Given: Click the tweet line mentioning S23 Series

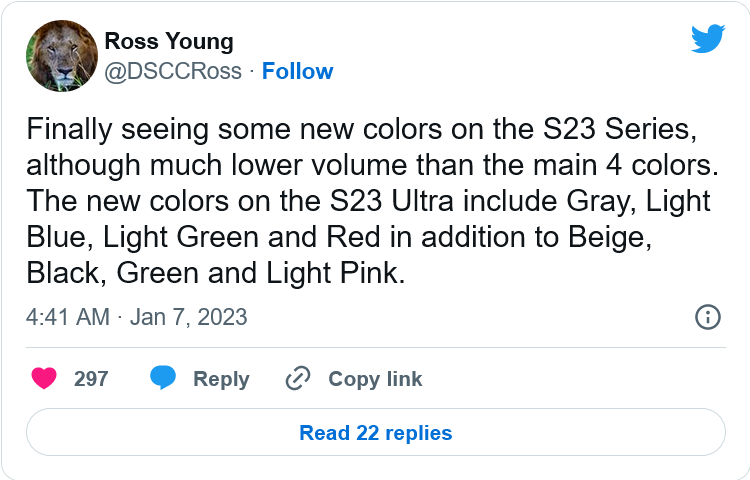Looking at the screenshot, I should point(362,130).
